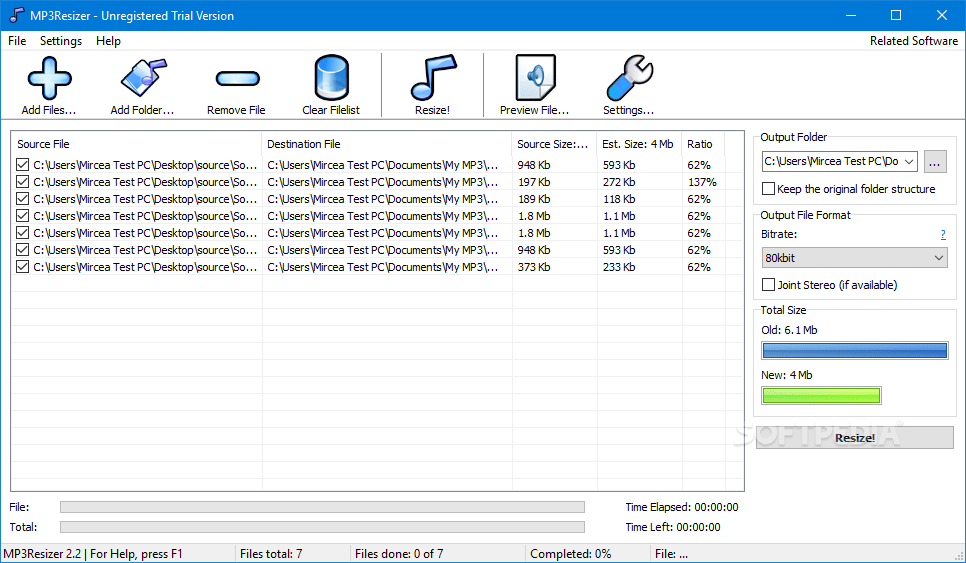Enable Joint Stereo (if available)
966x563 pixels.
click(768, 285)
